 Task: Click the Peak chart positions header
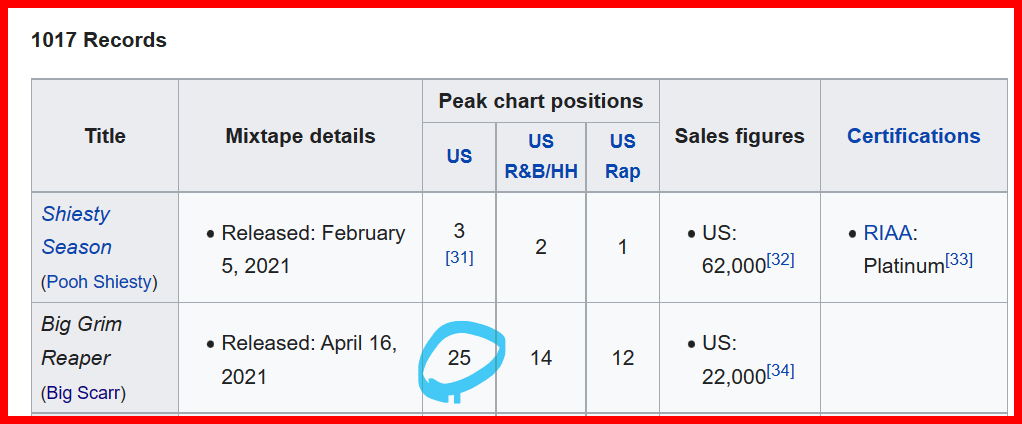click(540, 101)
